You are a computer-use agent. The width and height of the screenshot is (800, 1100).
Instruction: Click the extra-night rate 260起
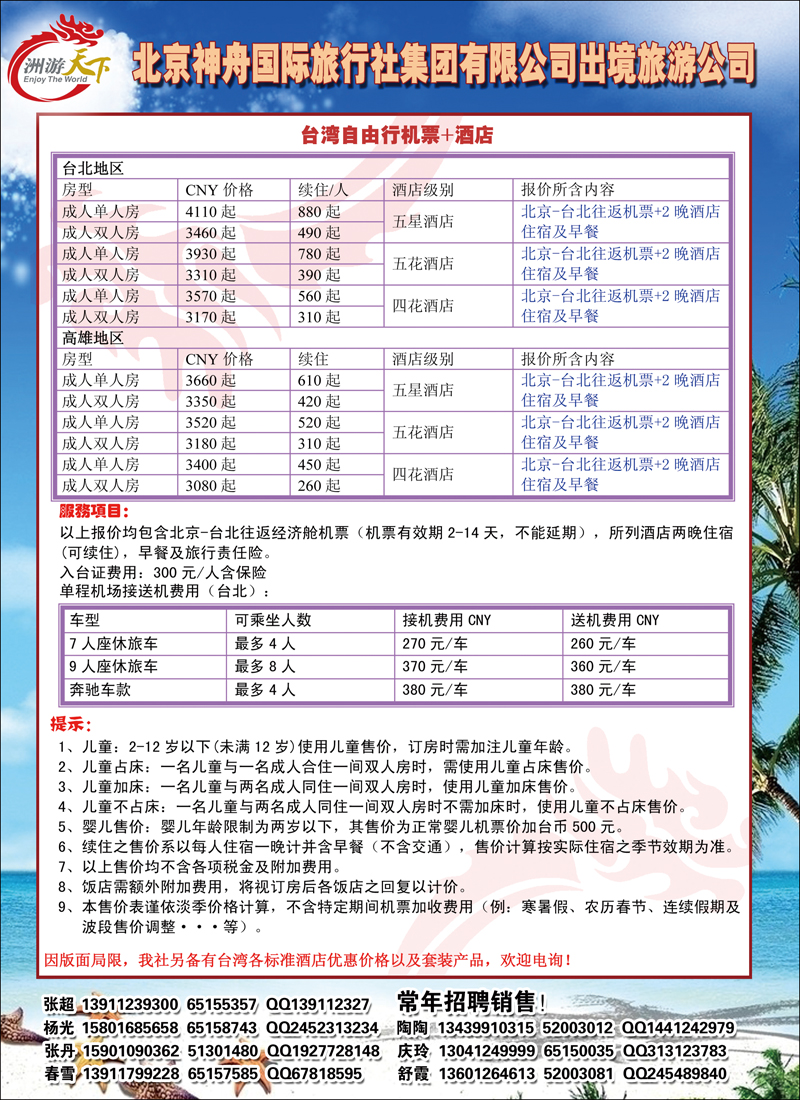pos(319,485)
